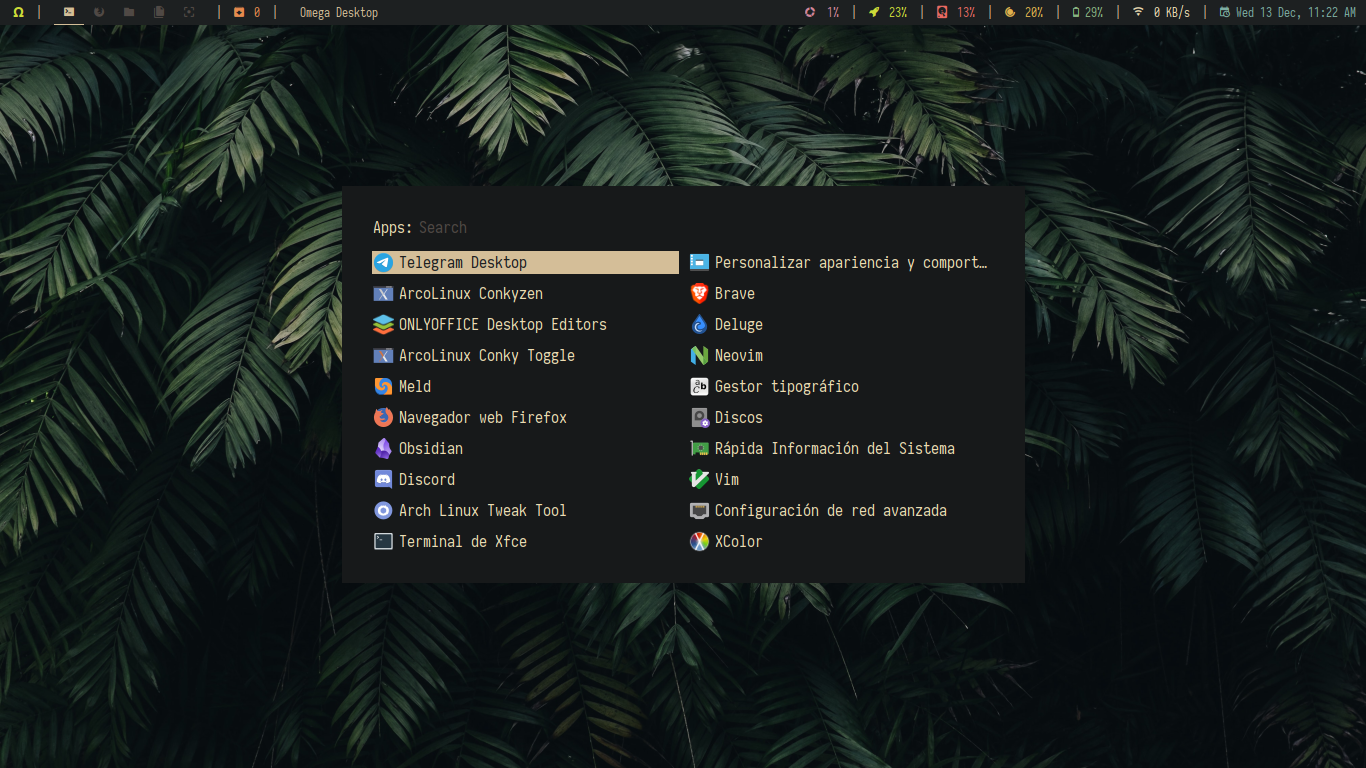Click the Omega logo in the top bar

21,12
